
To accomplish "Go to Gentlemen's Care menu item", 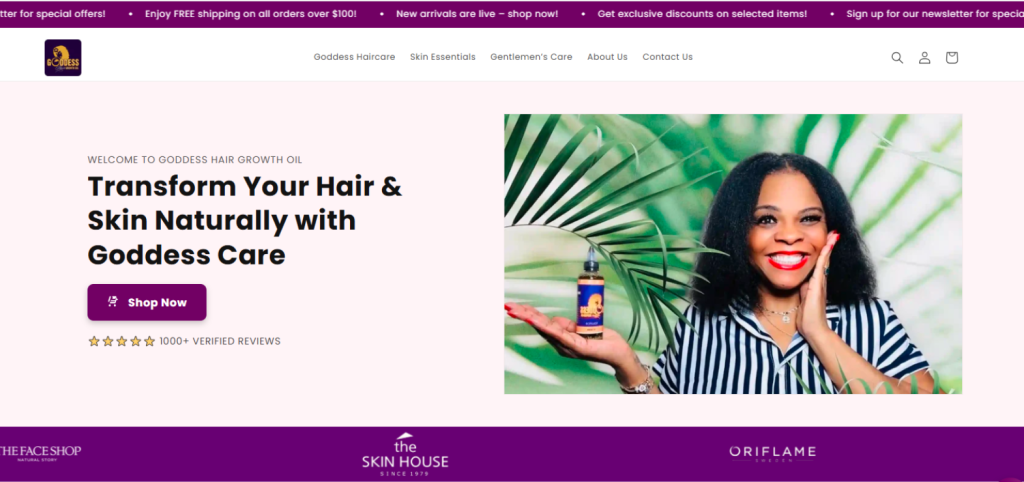I will (531, 57).
